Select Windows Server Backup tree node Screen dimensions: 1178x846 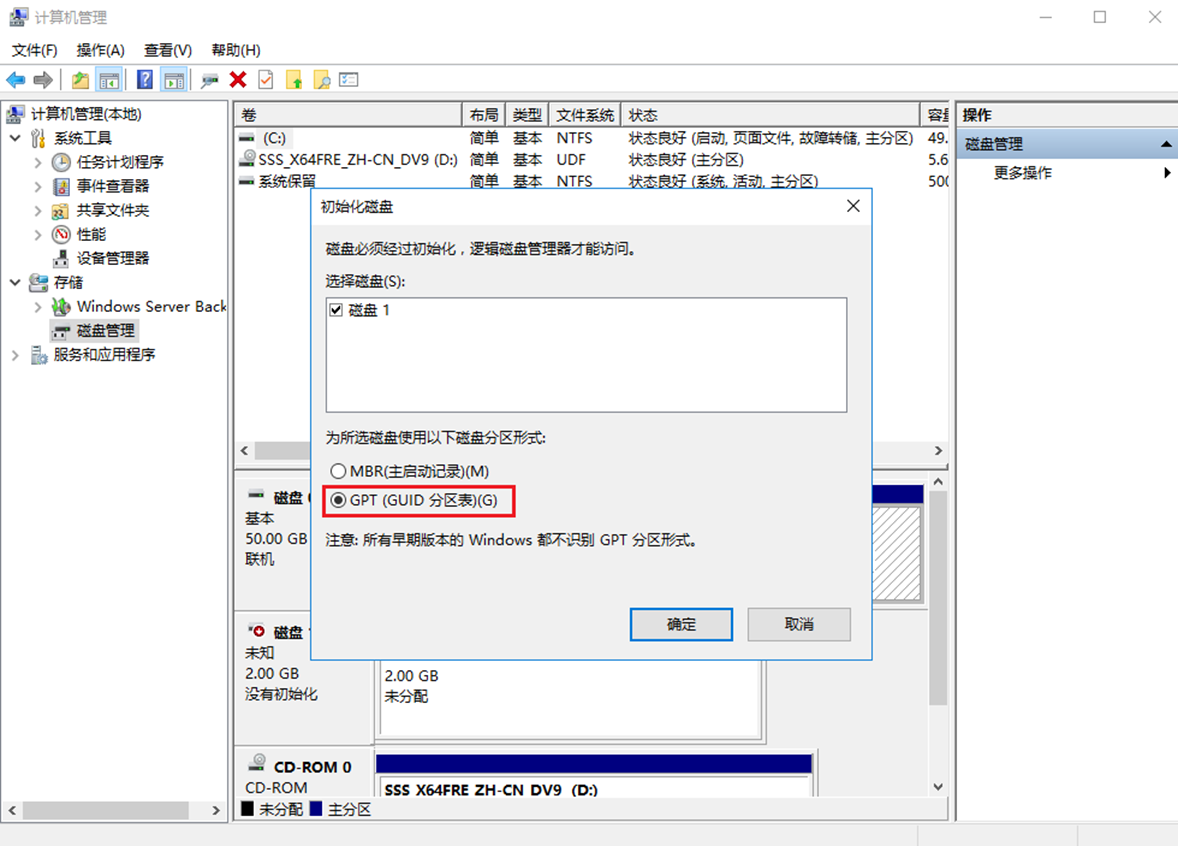coord(151,307)
